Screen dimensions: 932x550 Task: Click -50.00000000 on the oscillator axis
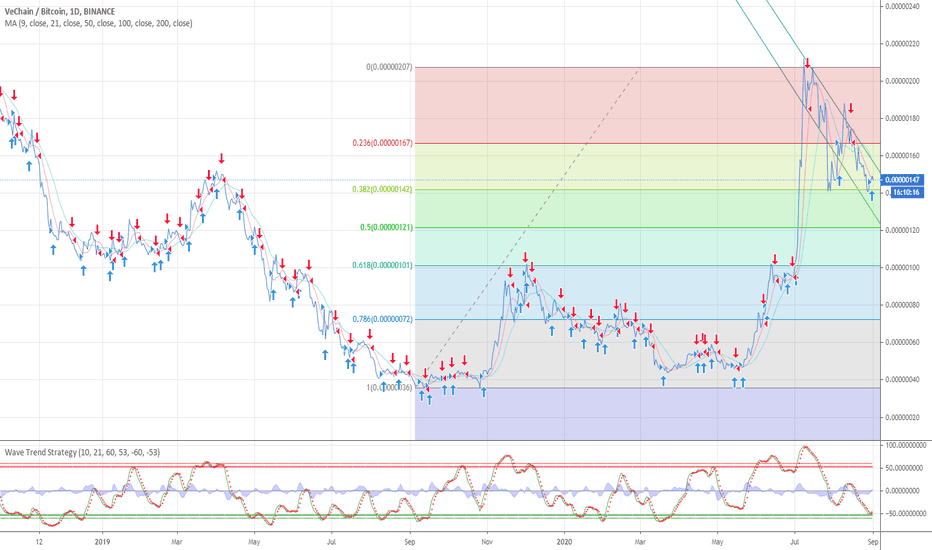[905, 513]
